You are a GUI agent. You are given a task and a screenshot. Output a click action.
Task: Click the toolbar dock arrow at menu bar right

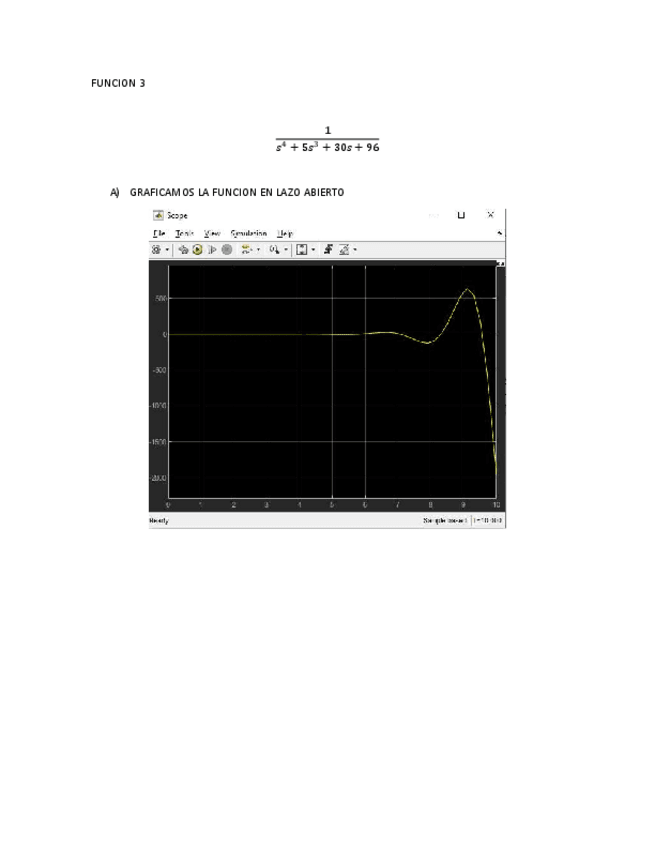(x=500, y=233)
